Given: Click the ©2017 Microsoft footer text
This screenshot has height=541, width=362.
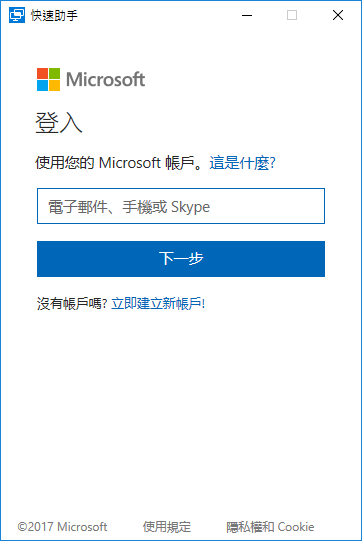Looking at the screenshot, I should [62, 527].
